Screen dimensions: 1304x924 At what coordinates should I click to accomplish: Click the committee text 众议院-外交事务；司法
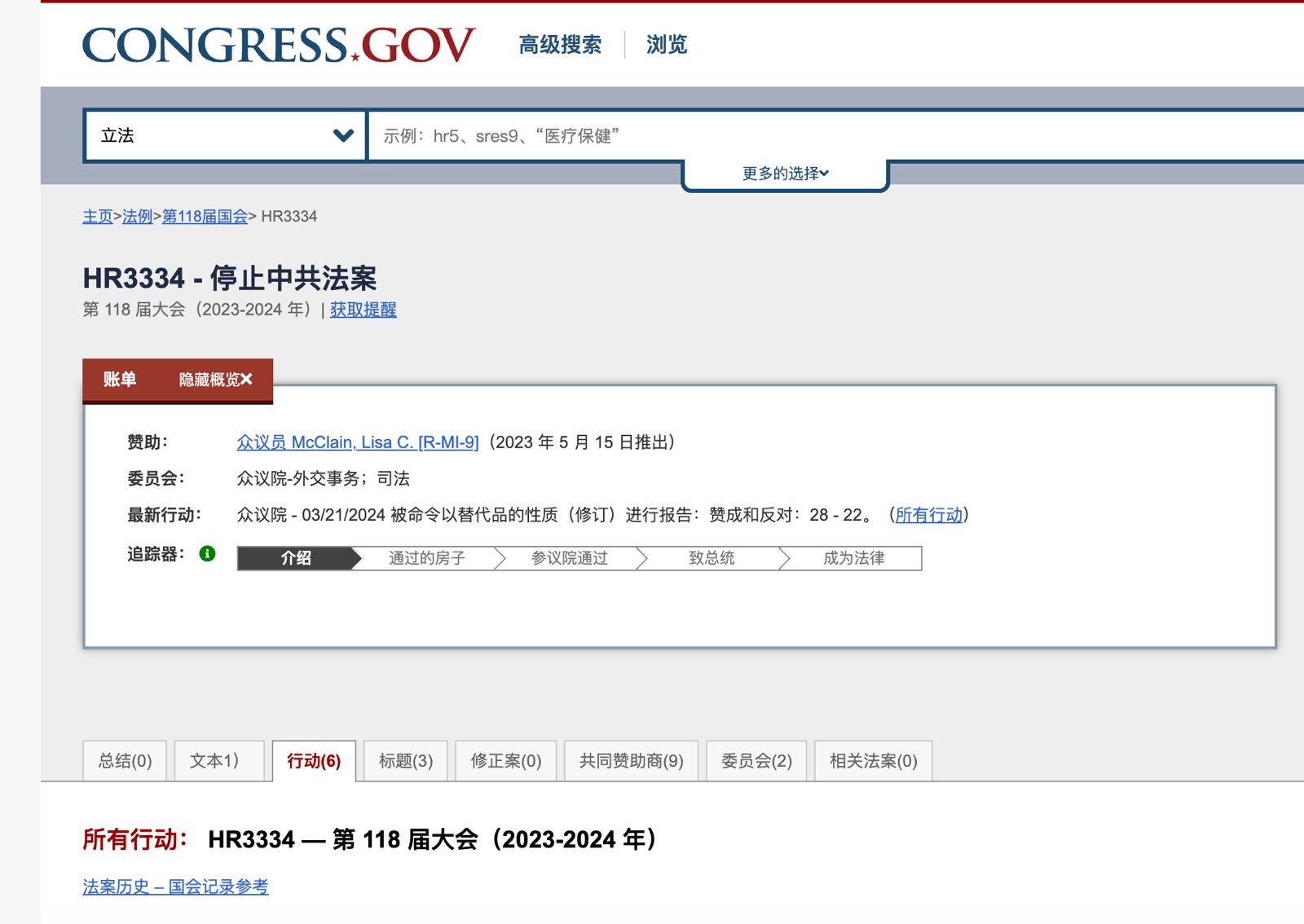[x=323, y=479]
